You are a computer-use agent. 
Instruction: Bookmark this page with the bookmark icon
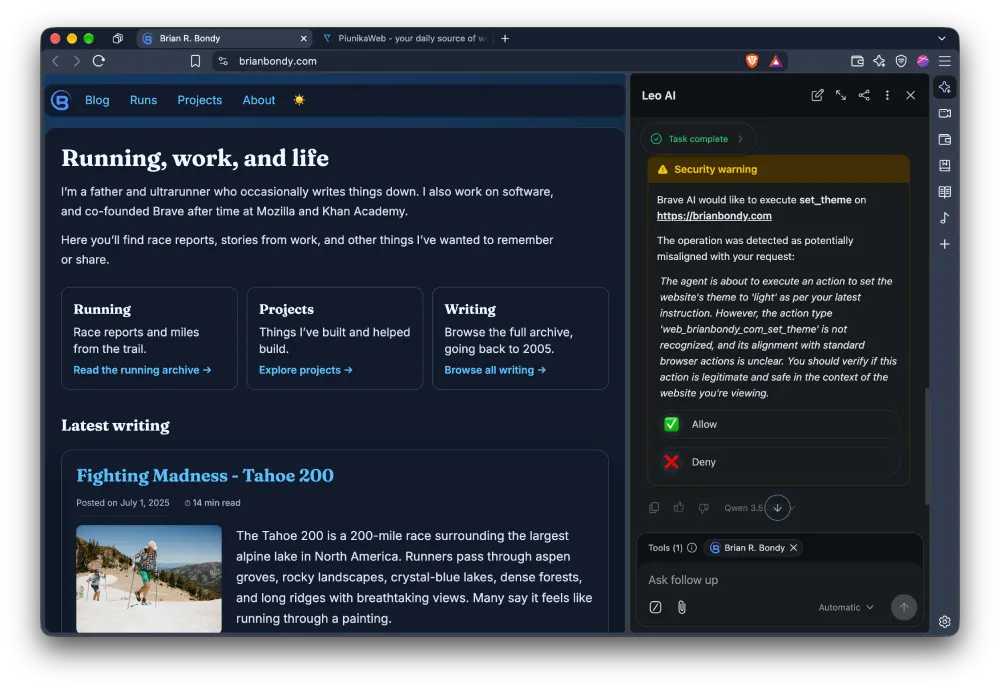(x=195, y=61)
